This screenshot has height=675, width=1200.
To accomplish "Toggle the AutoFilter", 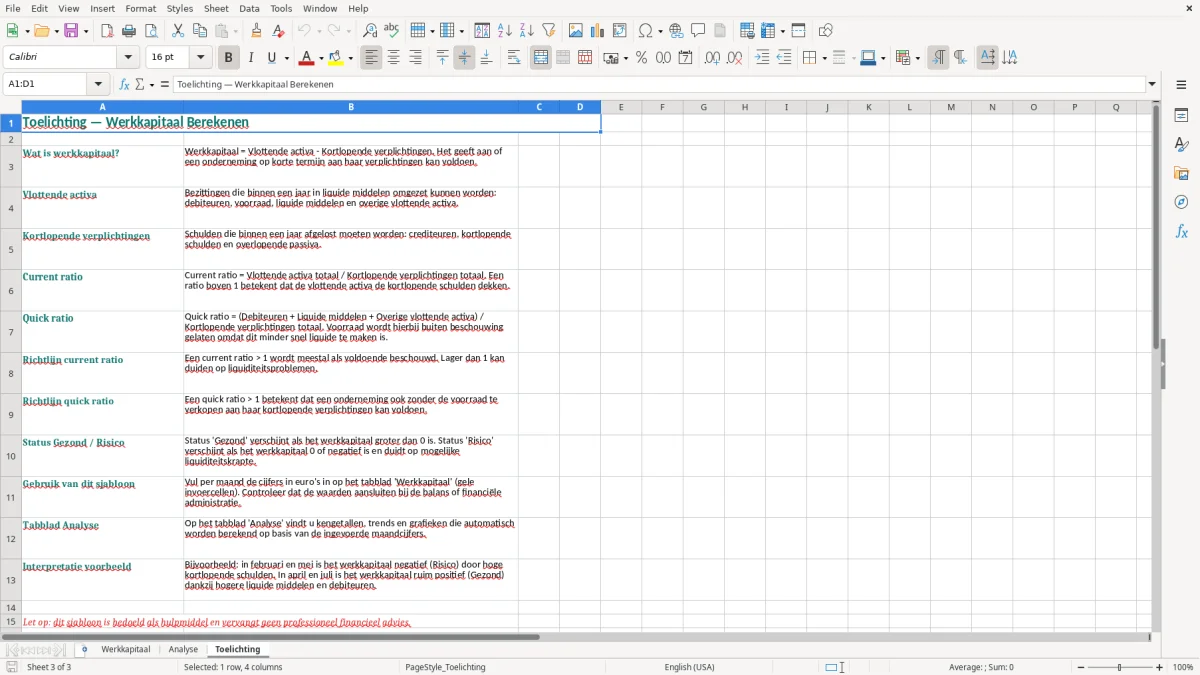I will [x=548, y=31].
